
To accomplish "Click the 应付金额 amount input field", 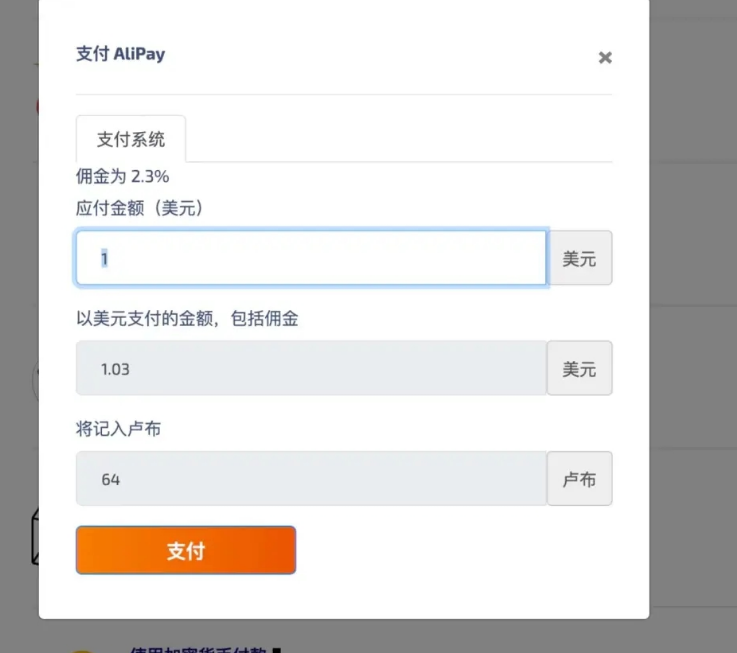I will 311,258.
